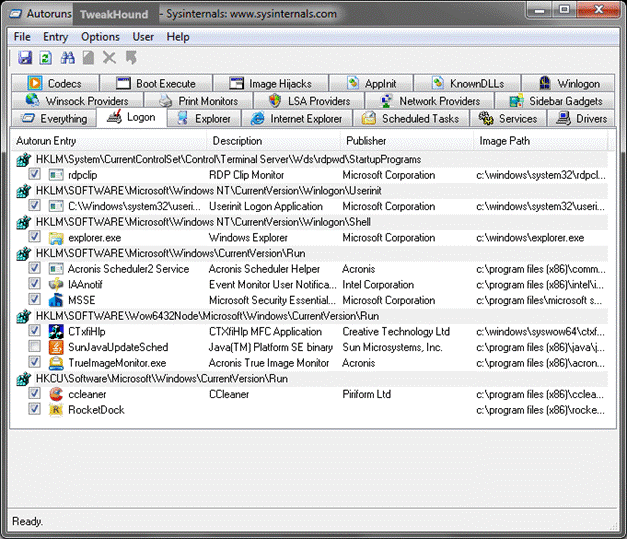627x539 pixels.
Task: Click the ccleaner entry icon
Action: coord(56,394)
